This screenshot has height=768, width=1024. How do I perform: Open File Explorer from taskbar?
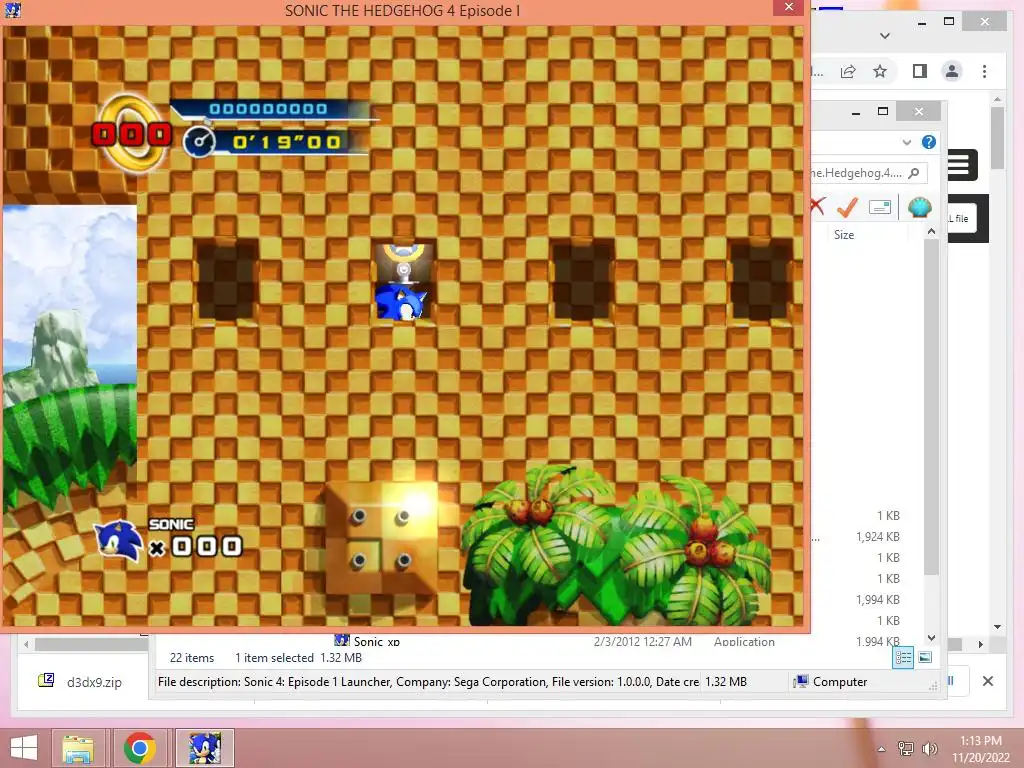tap(78, 748)
